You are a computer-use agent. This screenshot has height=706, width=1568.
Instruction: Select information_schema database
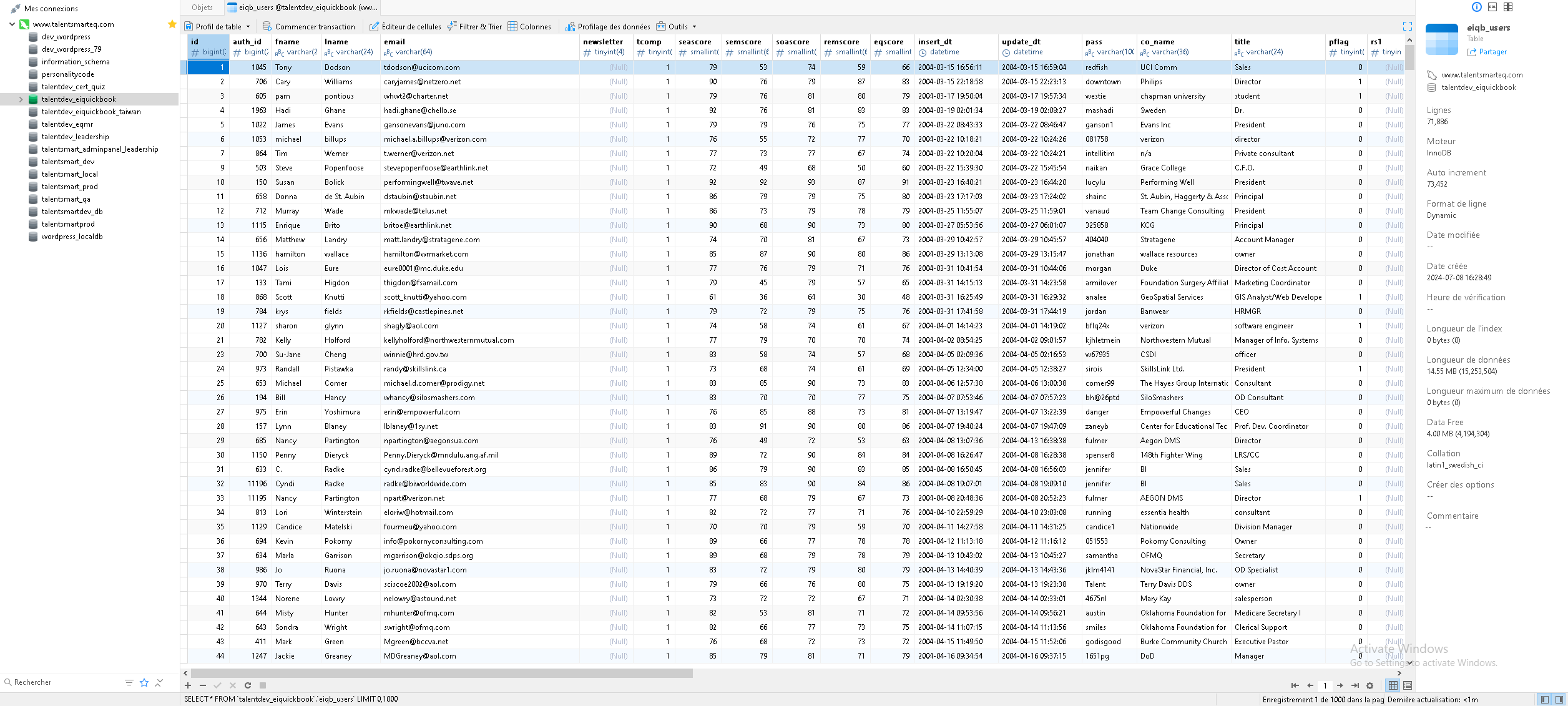pyautogui.click(x=76, y=62)
